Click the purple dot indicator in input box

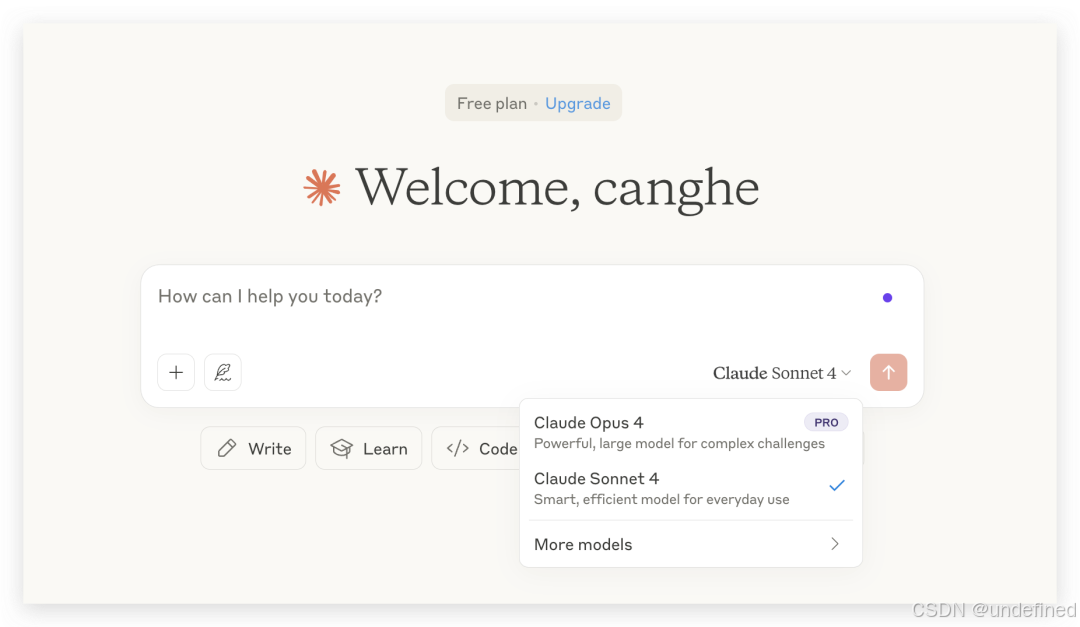[x=887, y=298]
